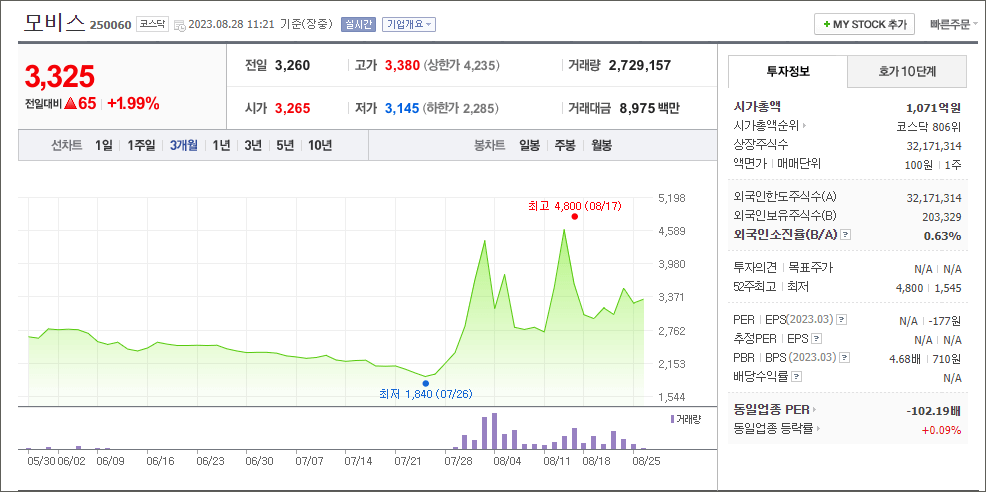Click help icon next to 추정PER EPS
The width and height of the screenshot is (986, 492).
tap(817, 338)
